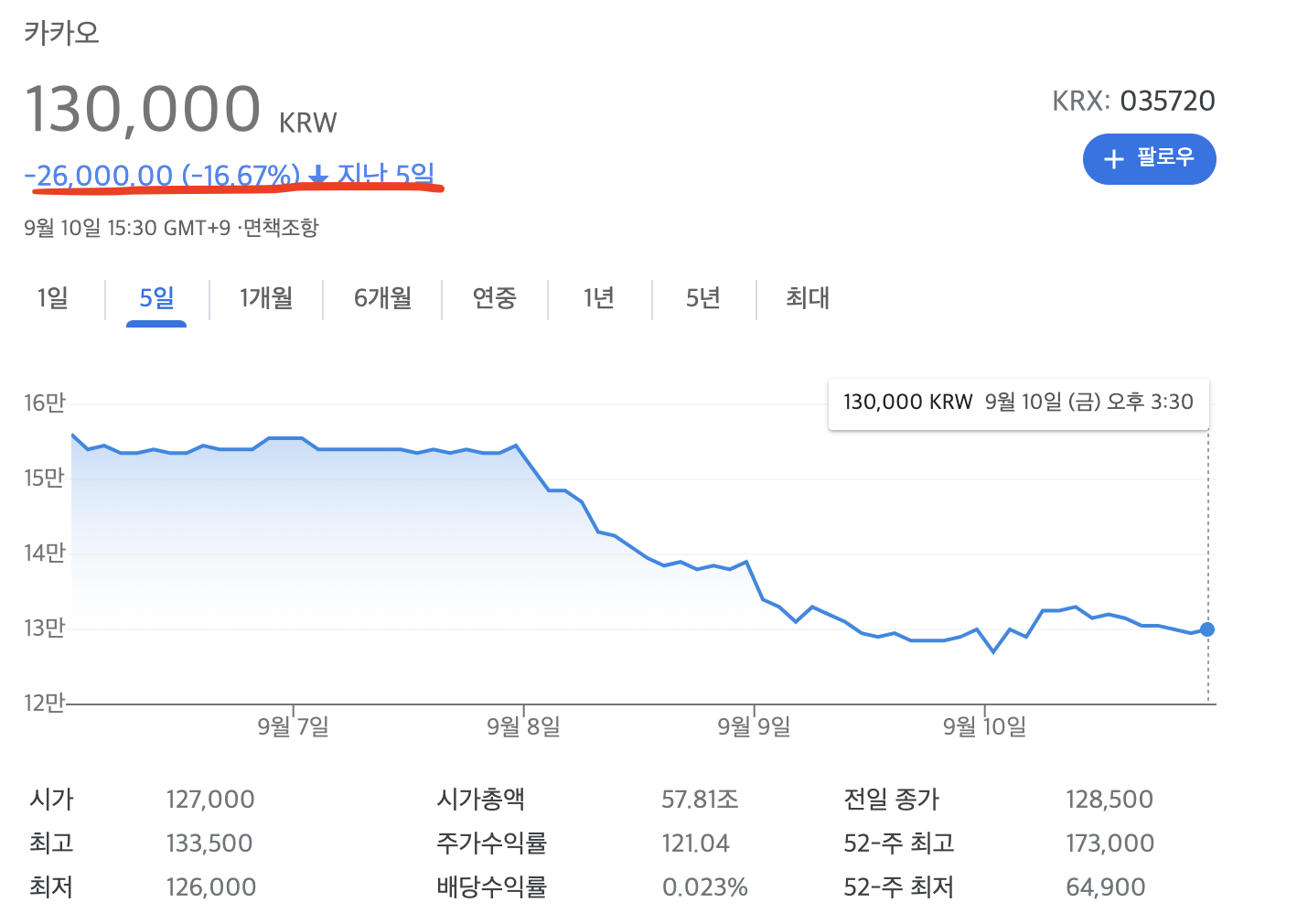
Task: Click the 9월 8일 axis label
Action: (x=523, y=726)
